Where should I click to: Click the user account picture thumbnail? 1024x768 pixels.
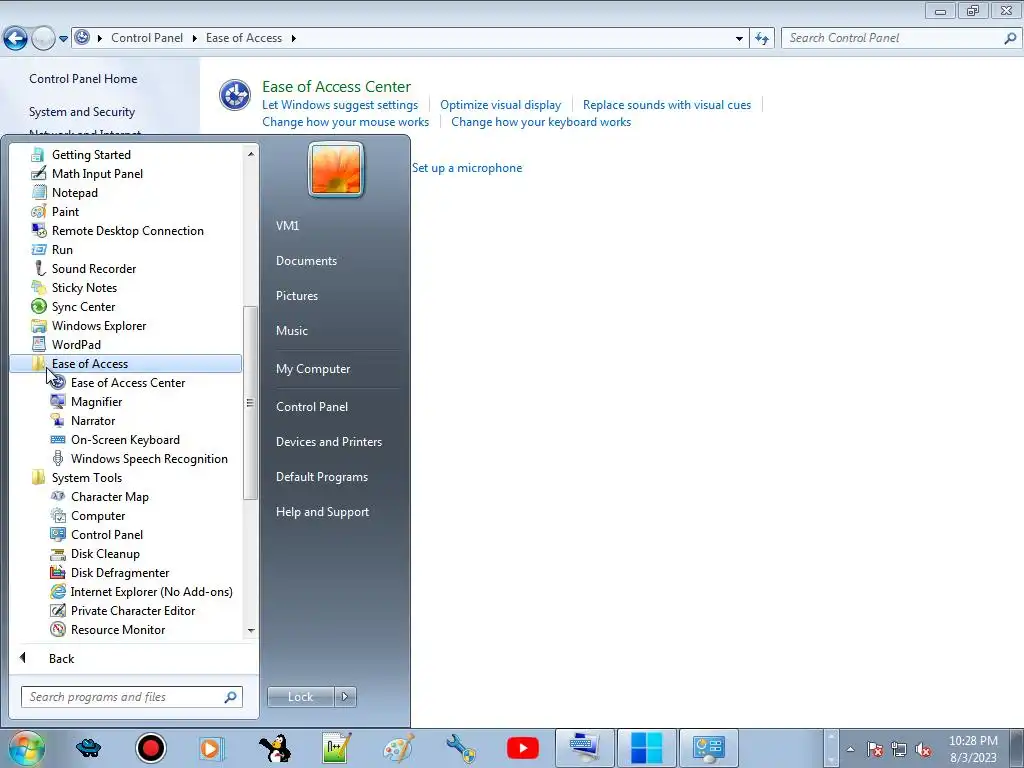tap(336, 170)
